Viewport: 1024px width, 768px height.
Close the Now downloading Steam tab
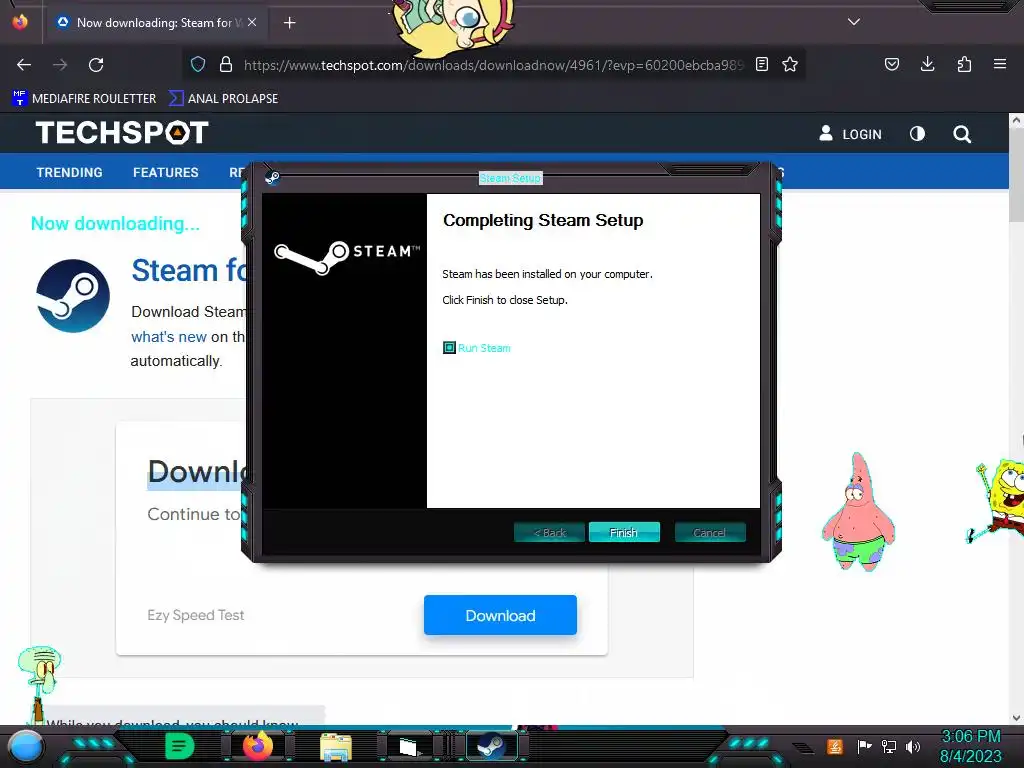(x=252, y=22)
